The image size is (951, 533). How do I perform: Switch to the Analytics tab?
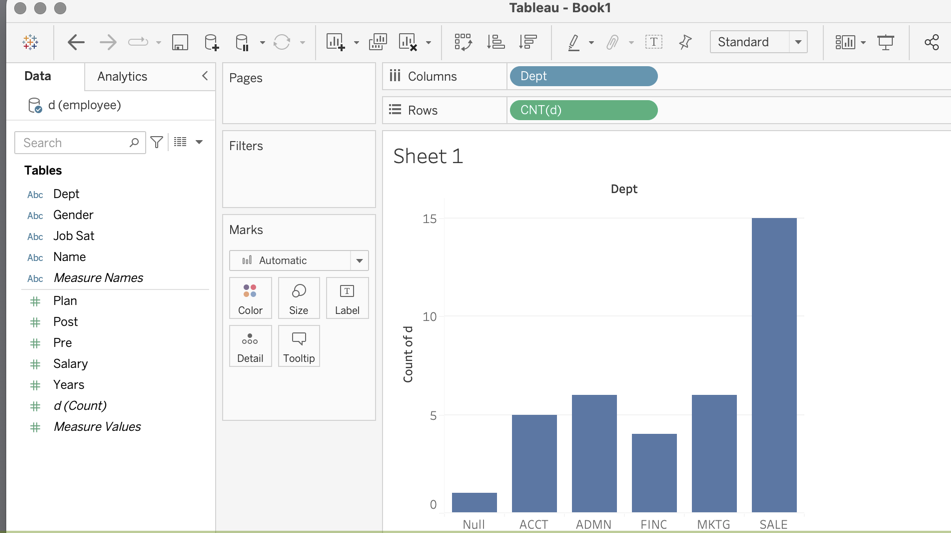[x=122, y=76]
